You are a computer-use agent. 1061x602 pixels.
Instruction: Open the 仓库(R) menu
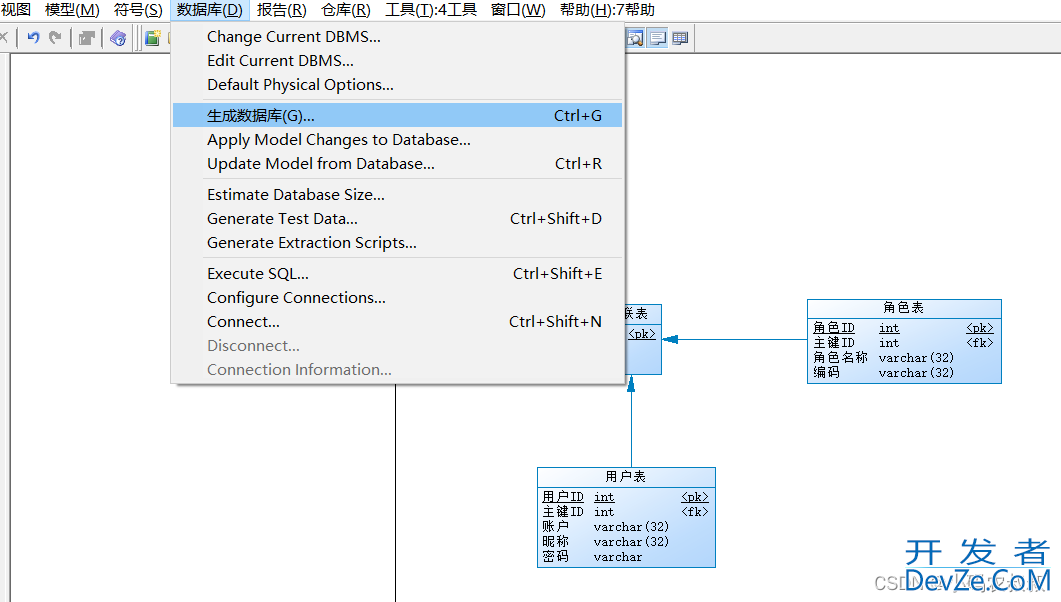(346, 10)
